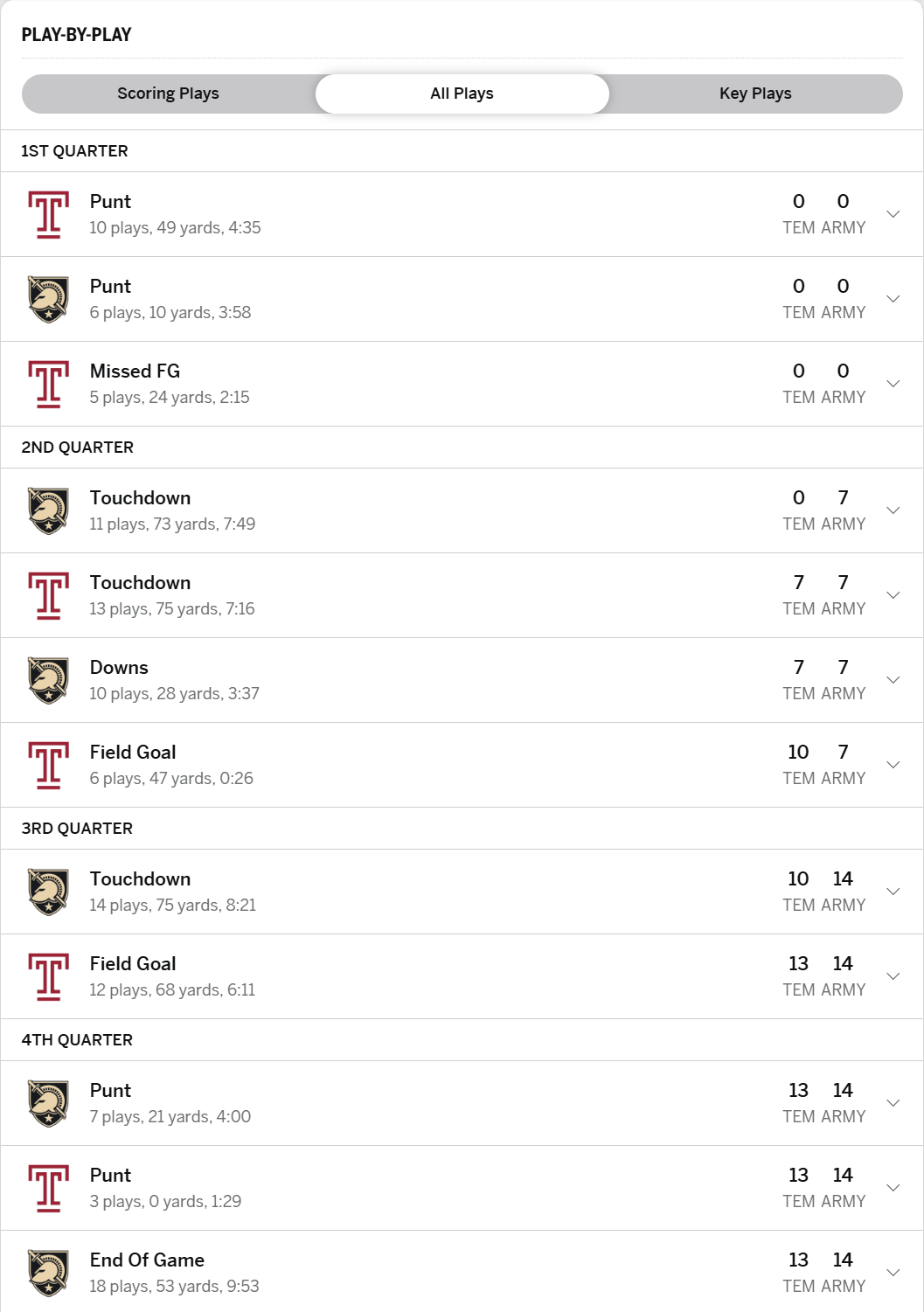Select the All Plays tab

462,94
